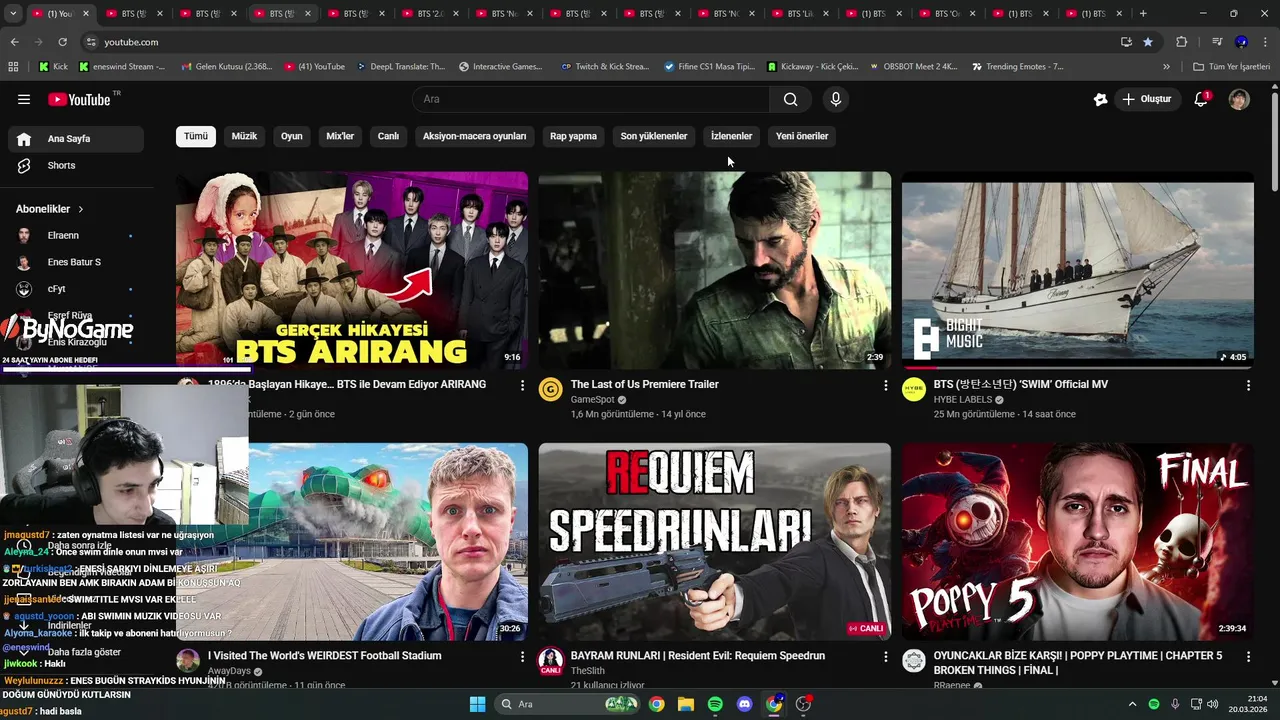Select the Müzik filter chip
This screenshot has width=1280, height=720.
(244, 136)
